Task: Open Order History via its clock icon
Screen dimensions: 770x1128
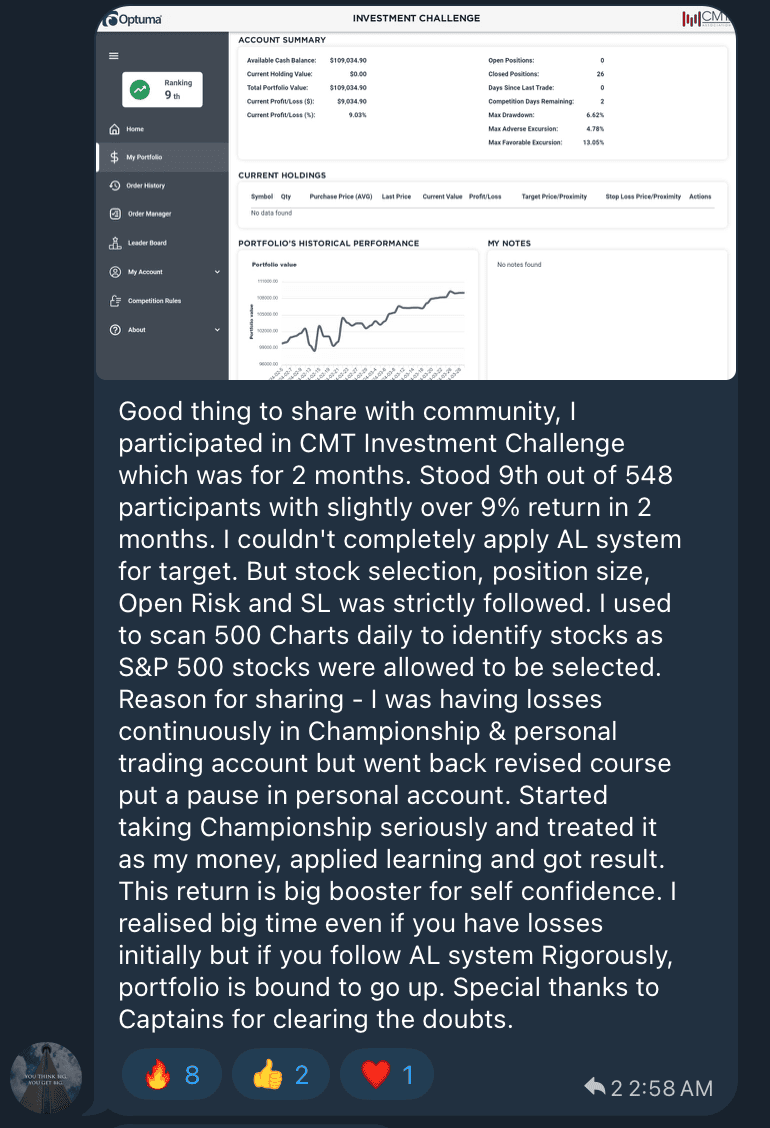Action: click(x=115, y=186)
